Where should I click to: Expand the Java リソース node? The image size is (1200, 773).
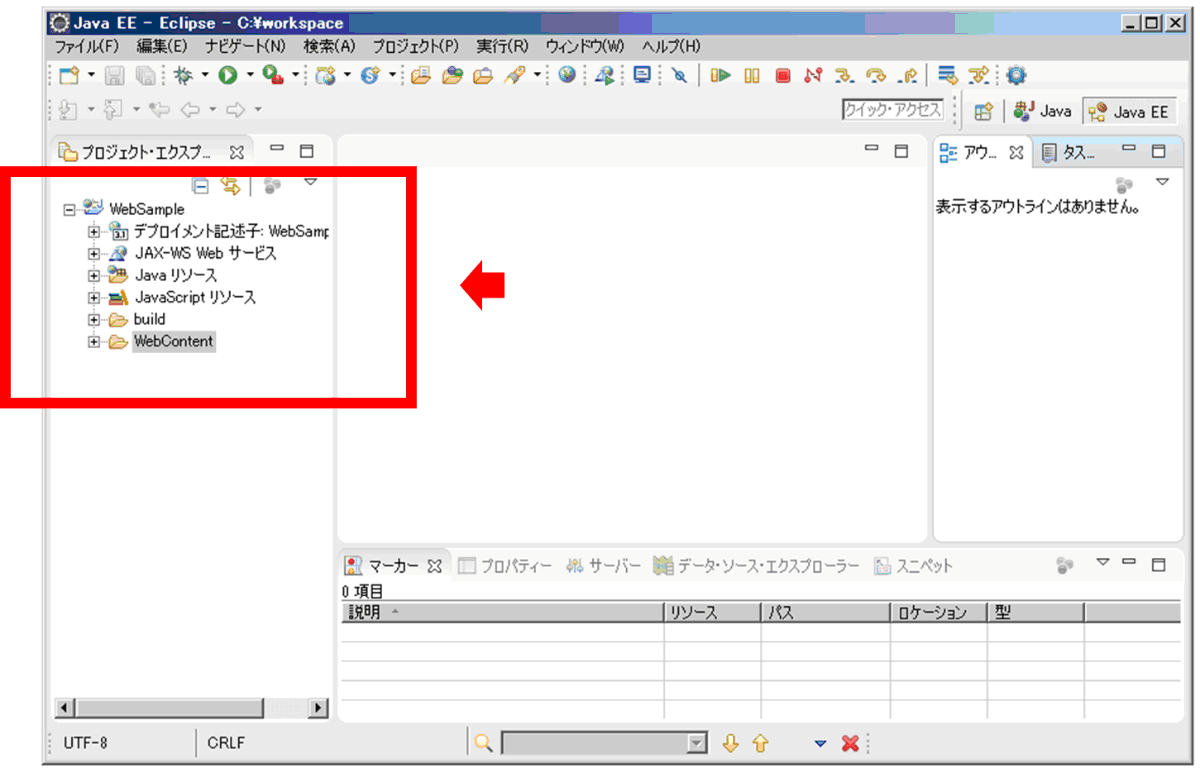click(94, 276)
